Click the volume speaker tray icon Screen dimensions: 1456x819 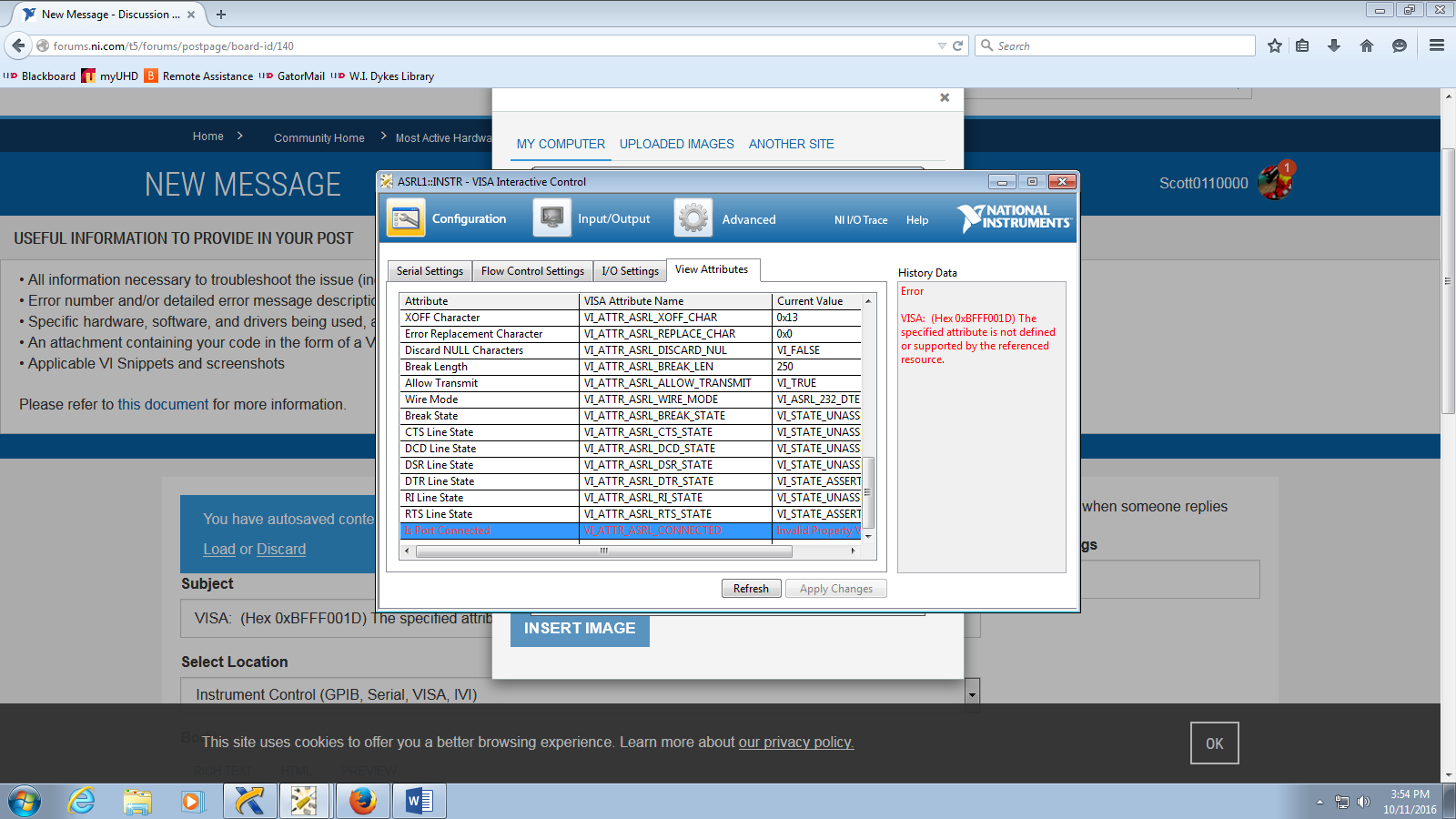pos(1363,802)
